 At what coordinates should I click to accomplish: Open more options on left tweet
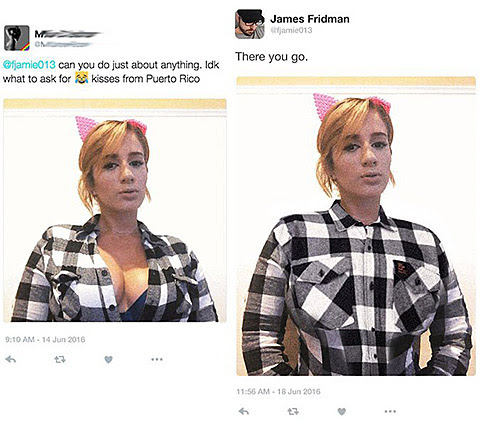coord(157,359)
